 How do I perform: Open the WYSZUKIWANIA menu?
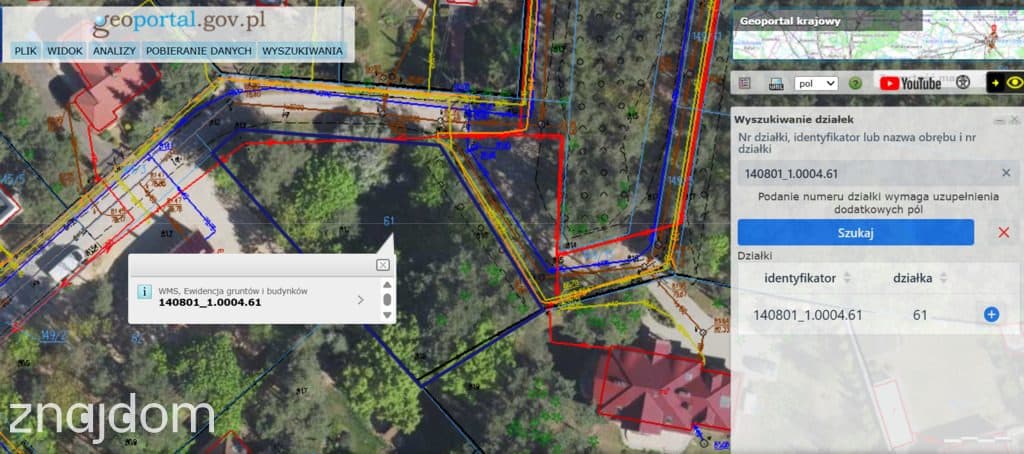pos(302,51)
